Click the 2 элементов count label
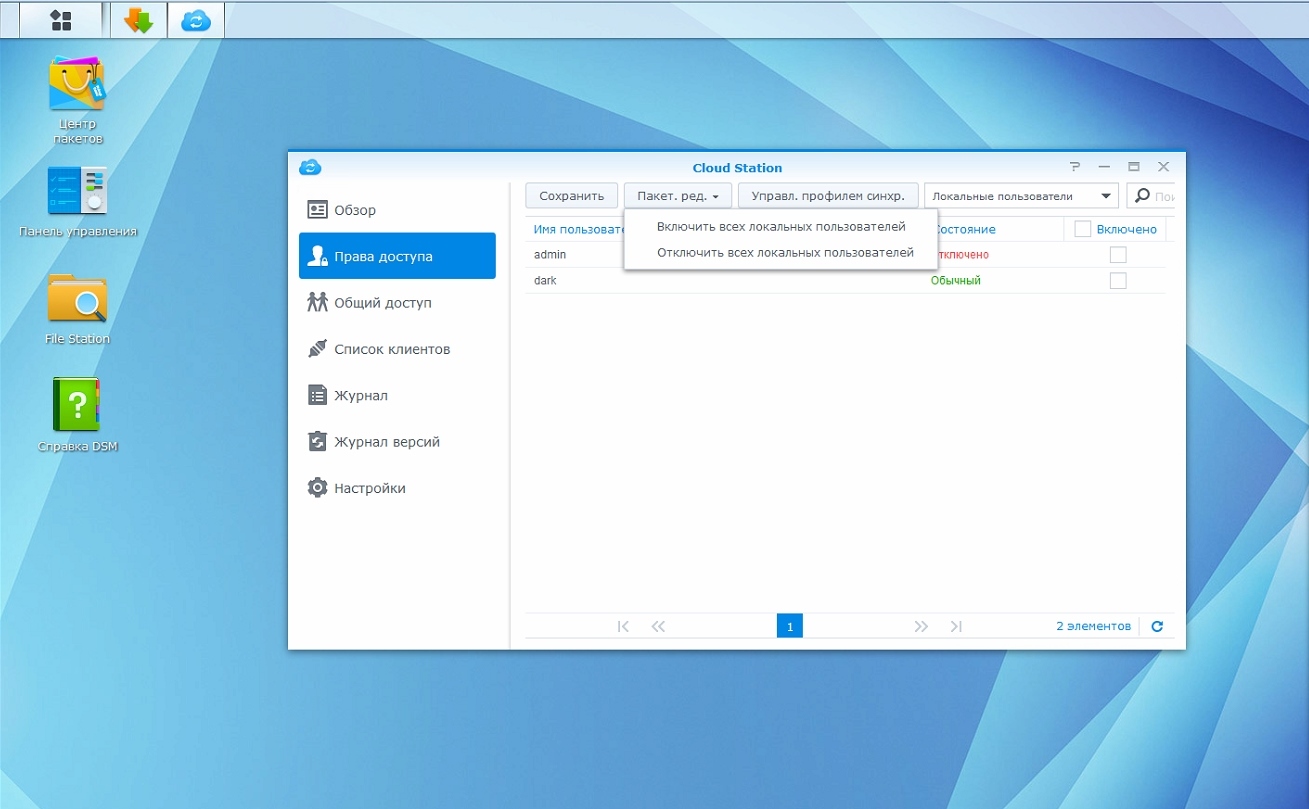 pyautogui.click(x=1093, y=626)
